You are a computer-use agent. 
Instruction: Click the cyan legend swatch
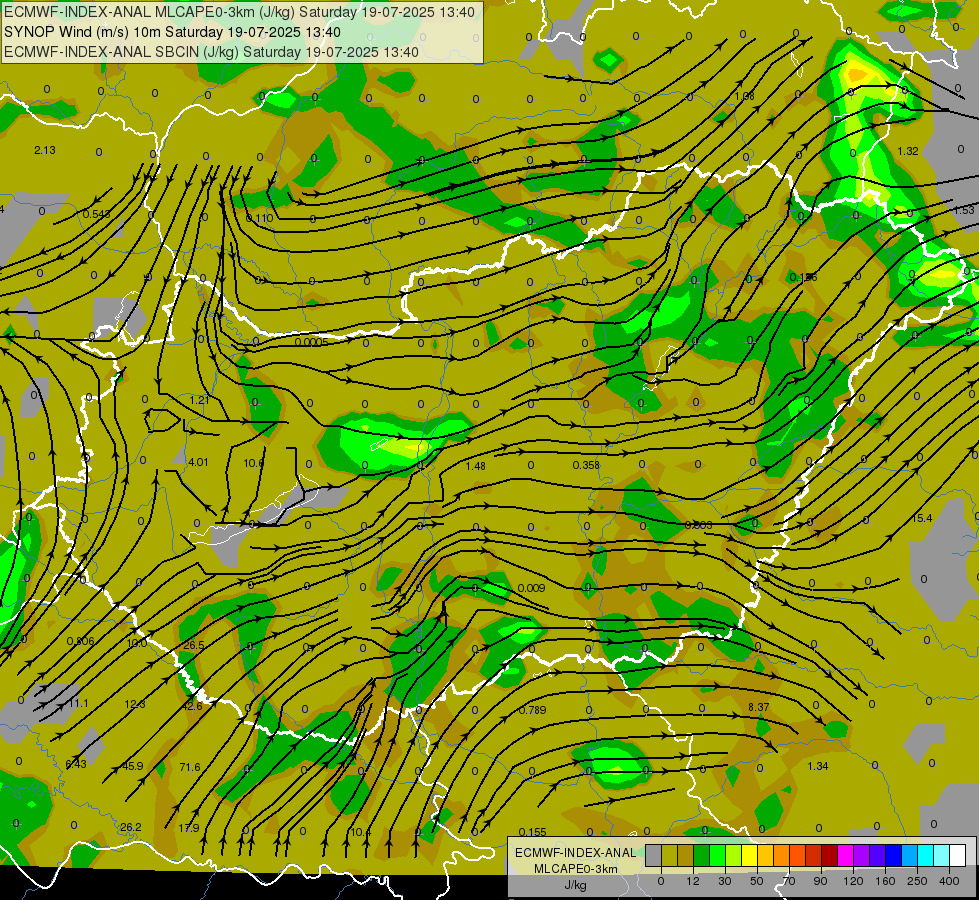[925, 855]
